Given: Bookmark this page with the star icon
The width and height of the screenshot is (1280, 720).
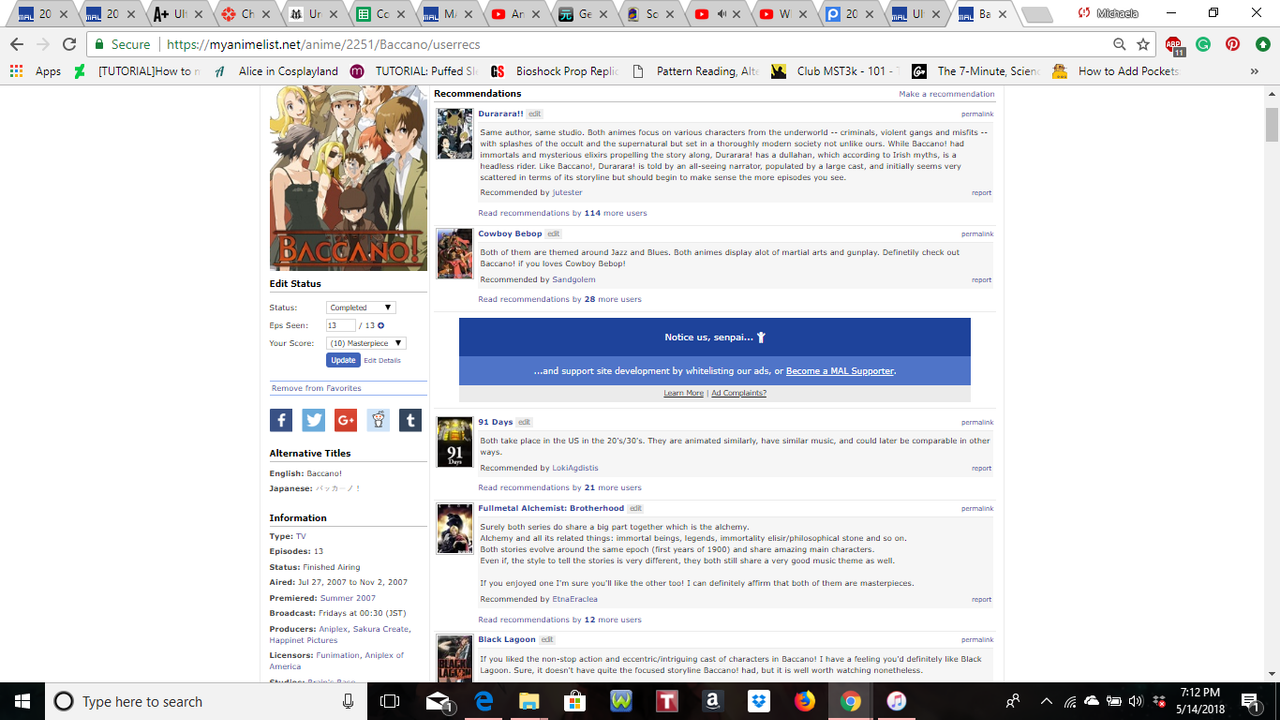Looking at the screenshot, I should point(1144,44).
